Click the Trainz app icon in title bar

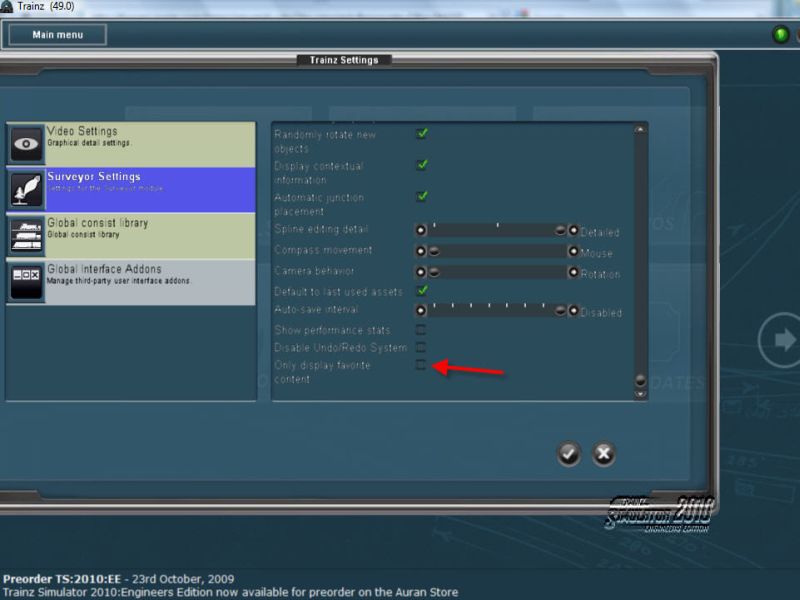click(x=6, y=7)
